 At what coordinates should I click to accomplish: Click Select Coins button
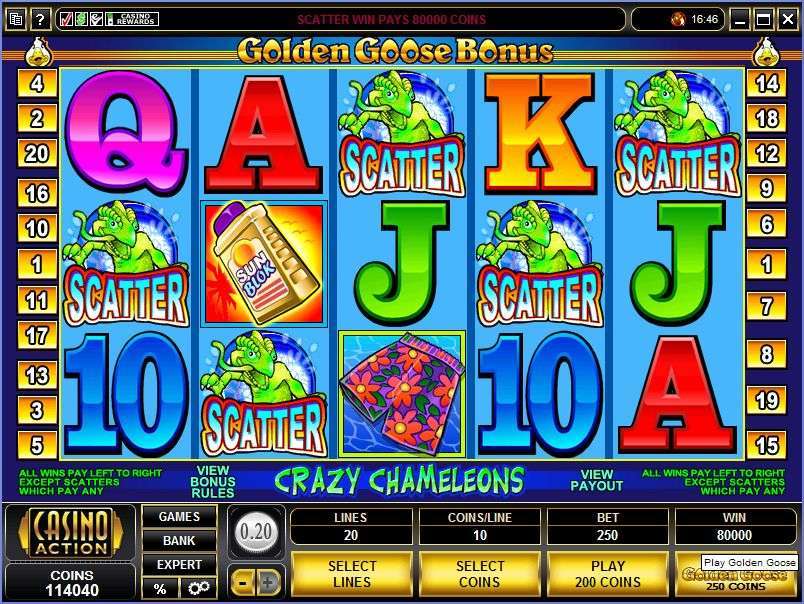tap(480, 574)
